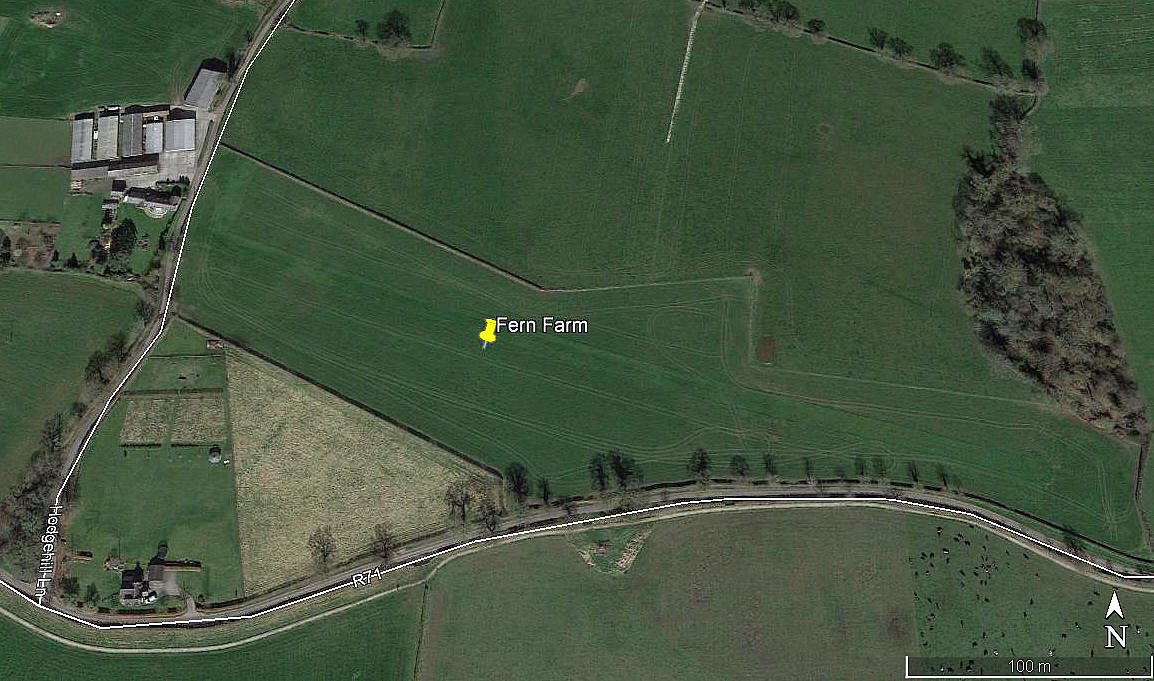Click the Hodgehill Ln road label
1154x681 pixels.
tap(50, 554)
